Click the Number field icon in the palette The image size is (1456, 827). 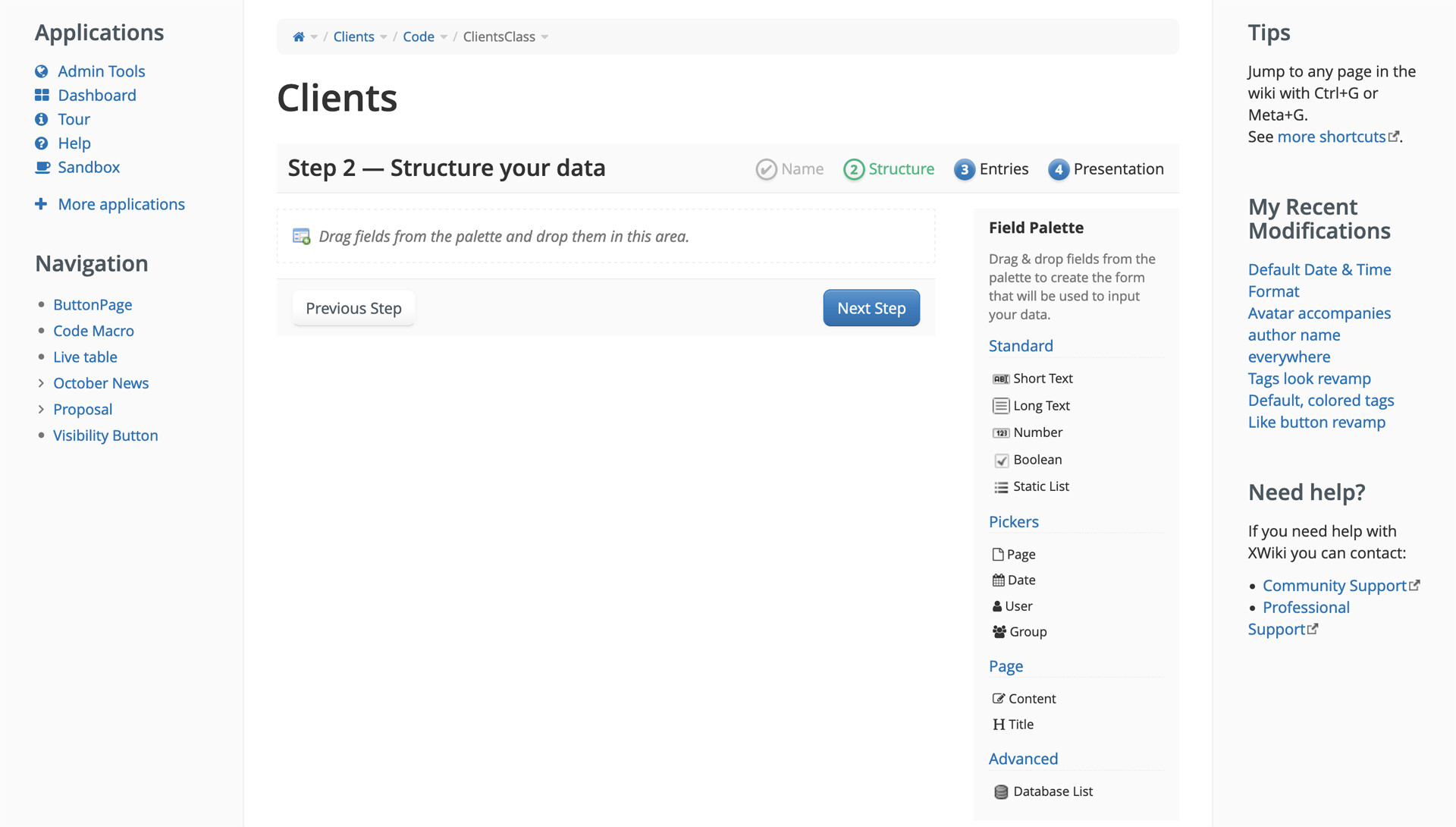1001,432
